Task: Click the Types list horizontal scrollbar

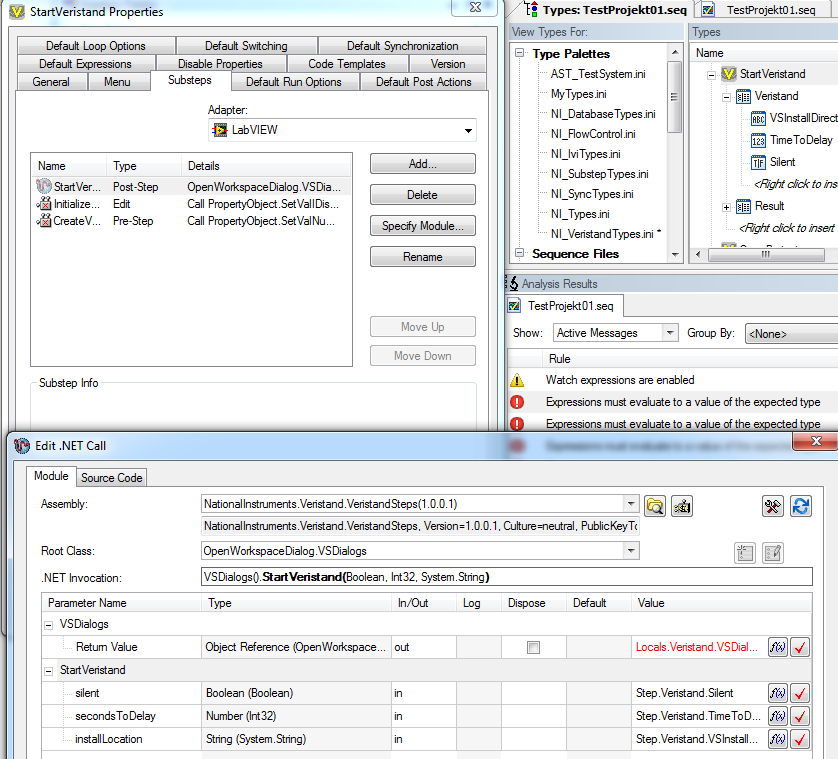Action: [x=766, y=255]
